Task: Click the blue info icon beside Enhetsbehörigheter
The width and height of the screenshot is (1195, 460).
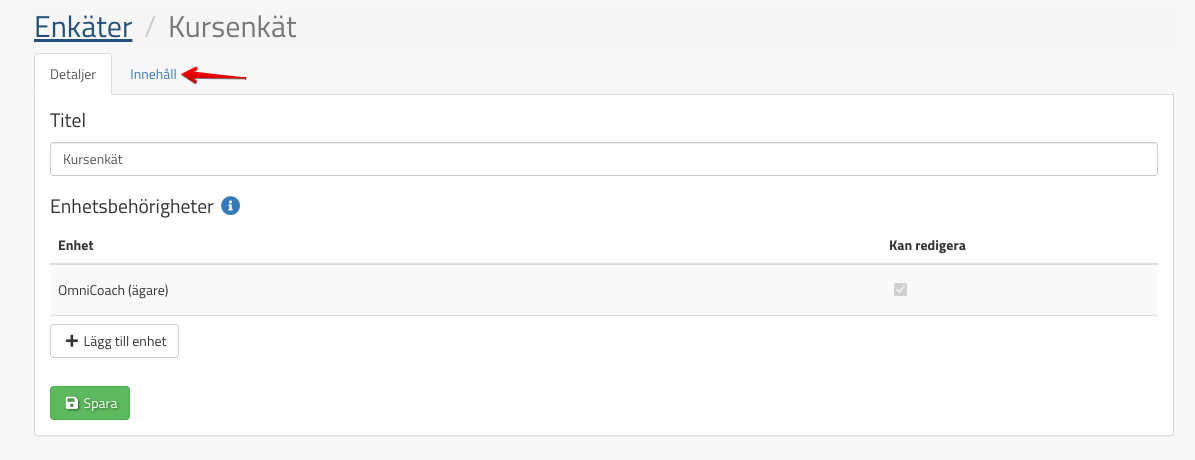Action: point(230,207)
